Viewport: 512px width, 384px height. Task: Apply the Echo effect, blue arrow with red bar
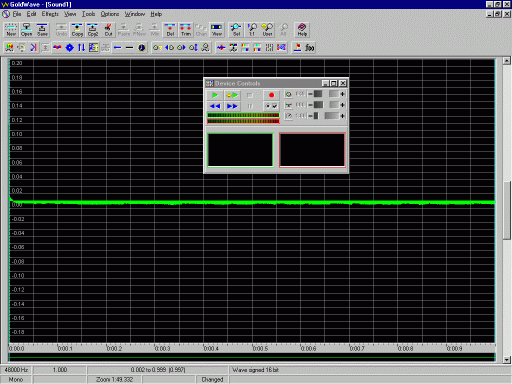tap(33, 48)
